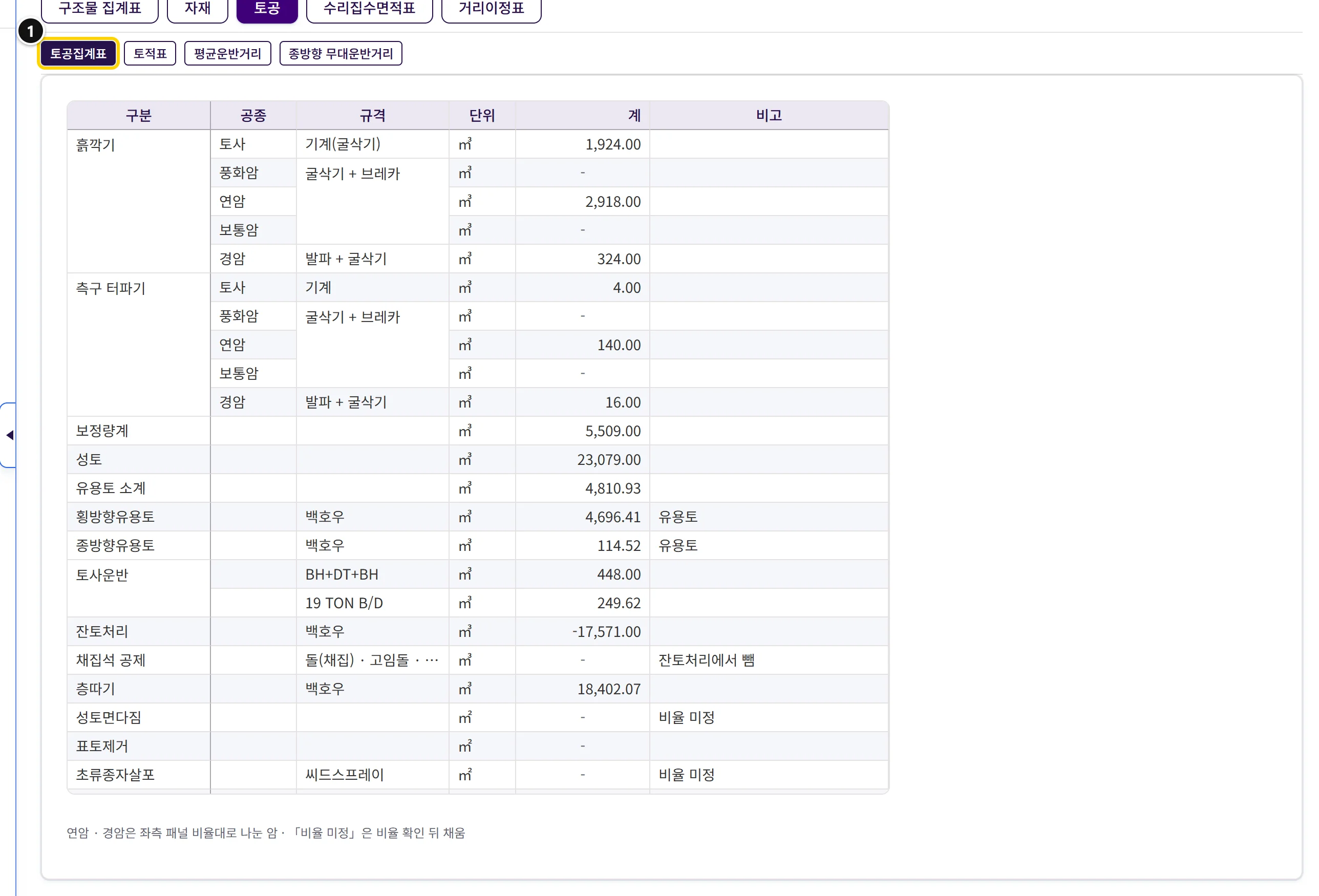Click the BH+DT+BH spec cell
This screenshot has height=896, width=1319.
(373, 574)
